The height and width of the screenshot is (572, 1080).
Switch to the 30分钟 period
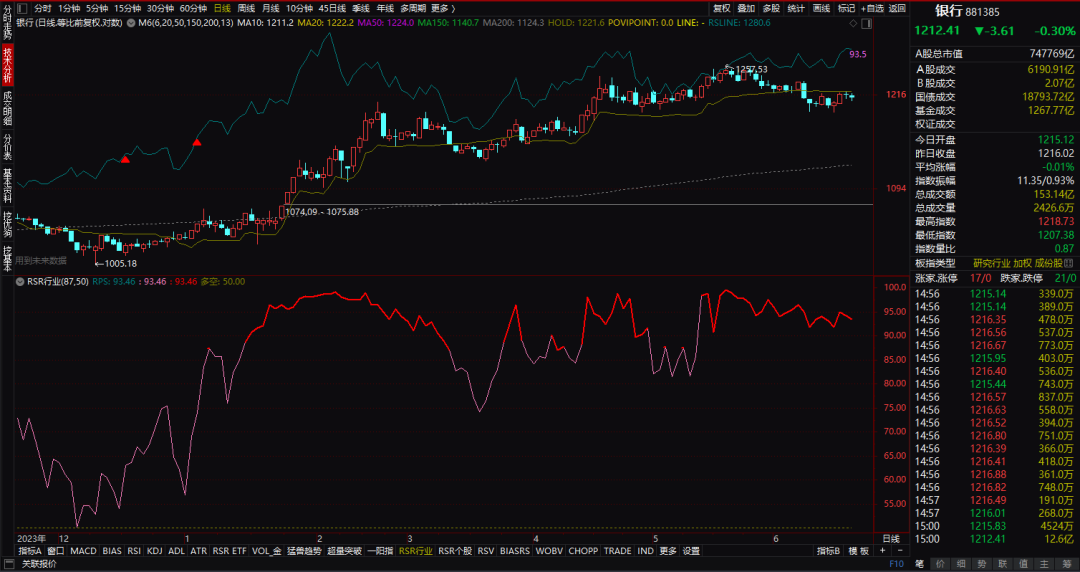point(160,8)
